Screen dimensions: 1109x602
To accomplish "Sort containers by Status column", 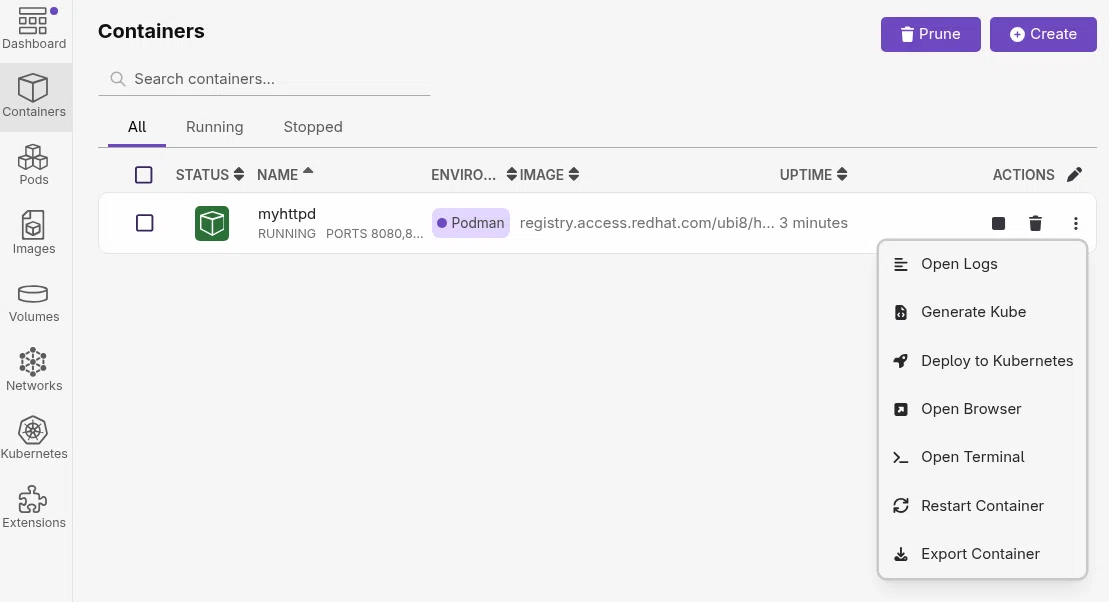I will point(209,175).
